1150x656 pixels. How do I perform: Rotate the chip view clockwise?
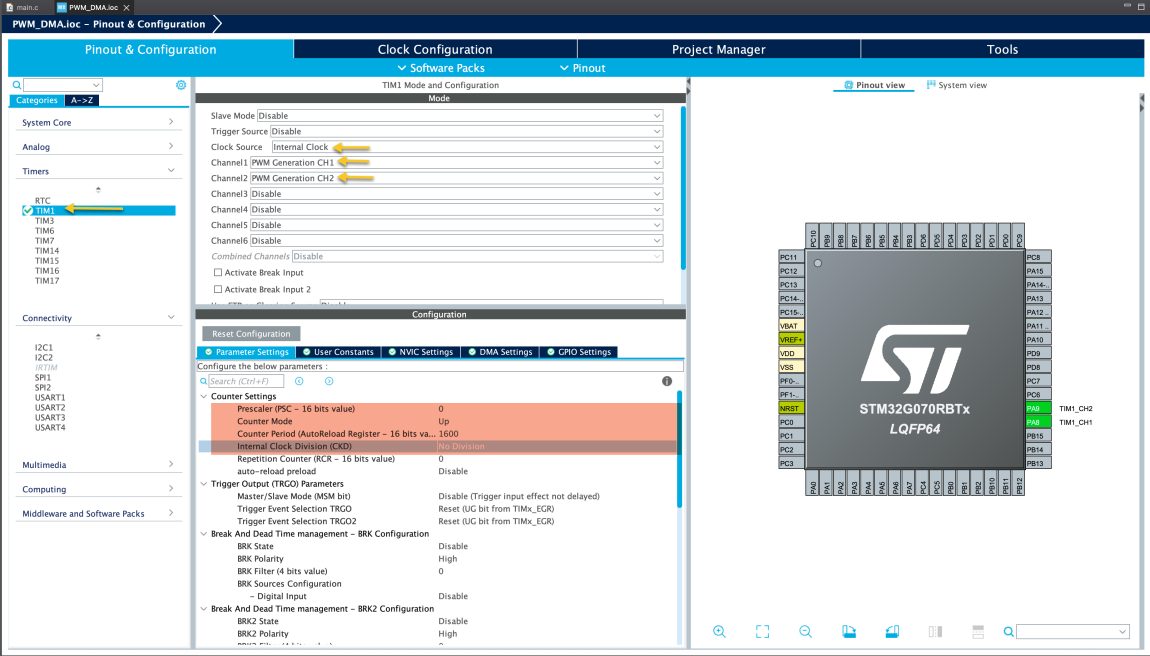coord(849,632)
